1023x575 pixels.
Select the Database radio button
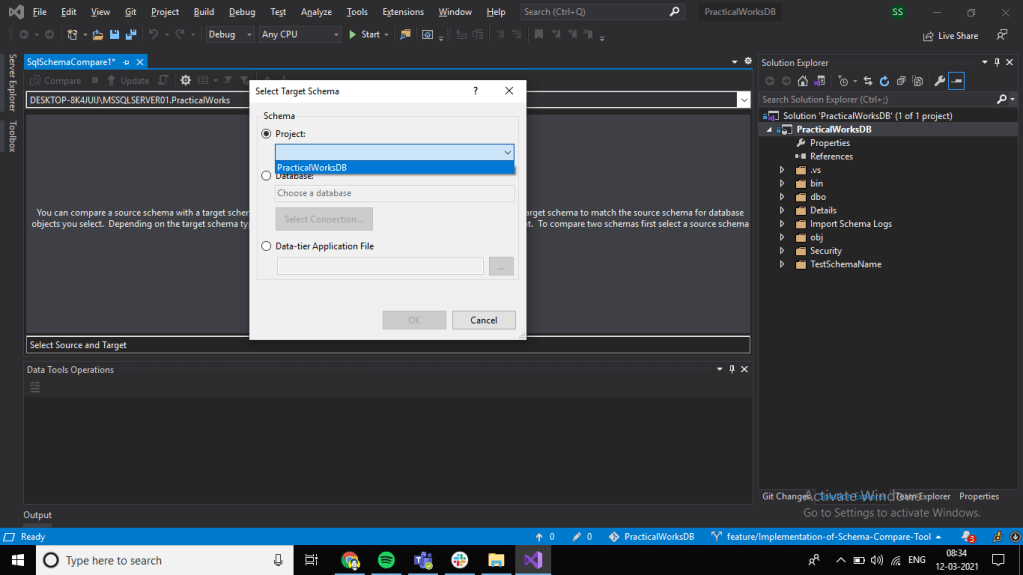point(266,176)
